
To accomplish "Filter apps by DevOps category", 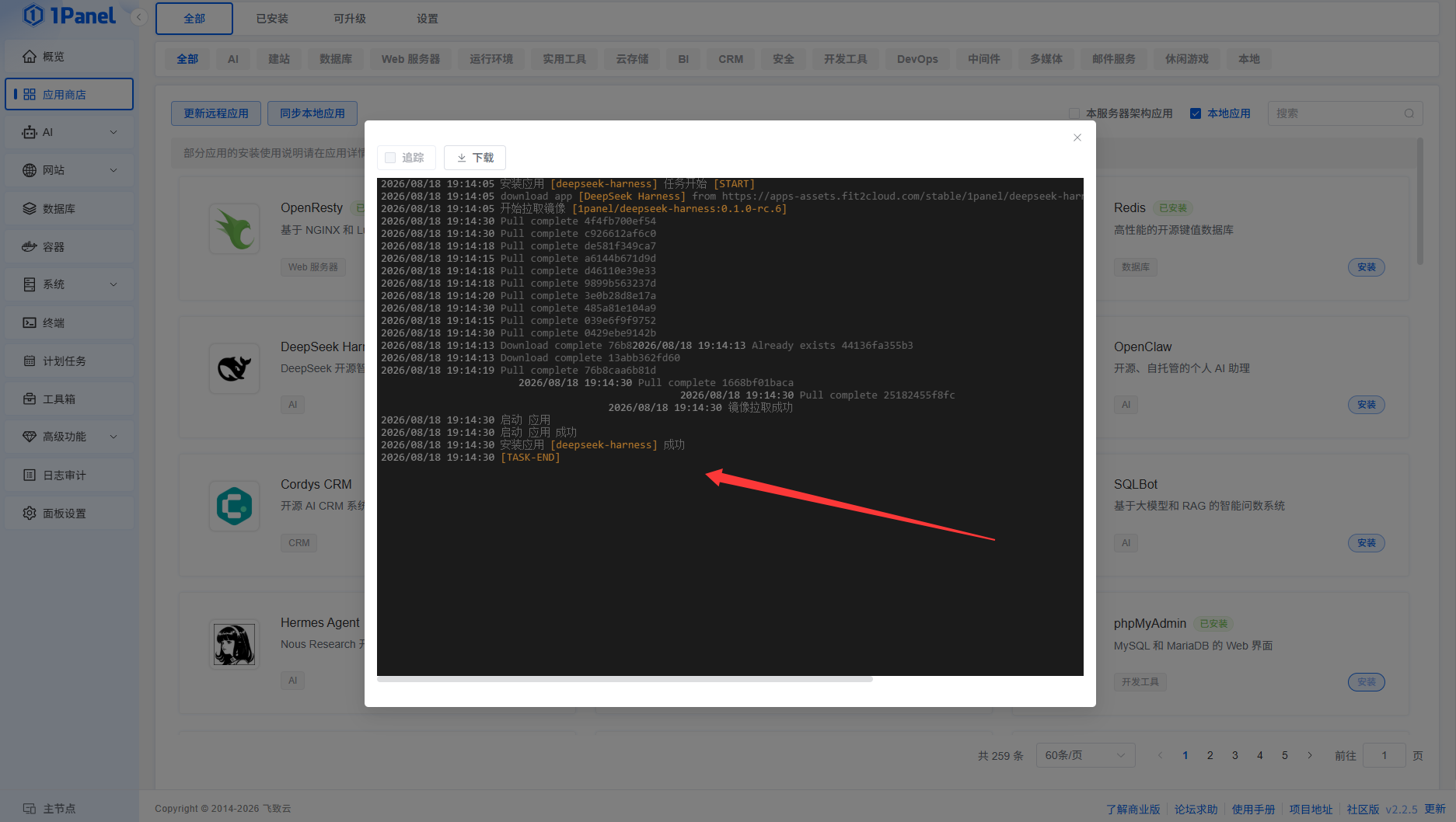I will 917,59.
